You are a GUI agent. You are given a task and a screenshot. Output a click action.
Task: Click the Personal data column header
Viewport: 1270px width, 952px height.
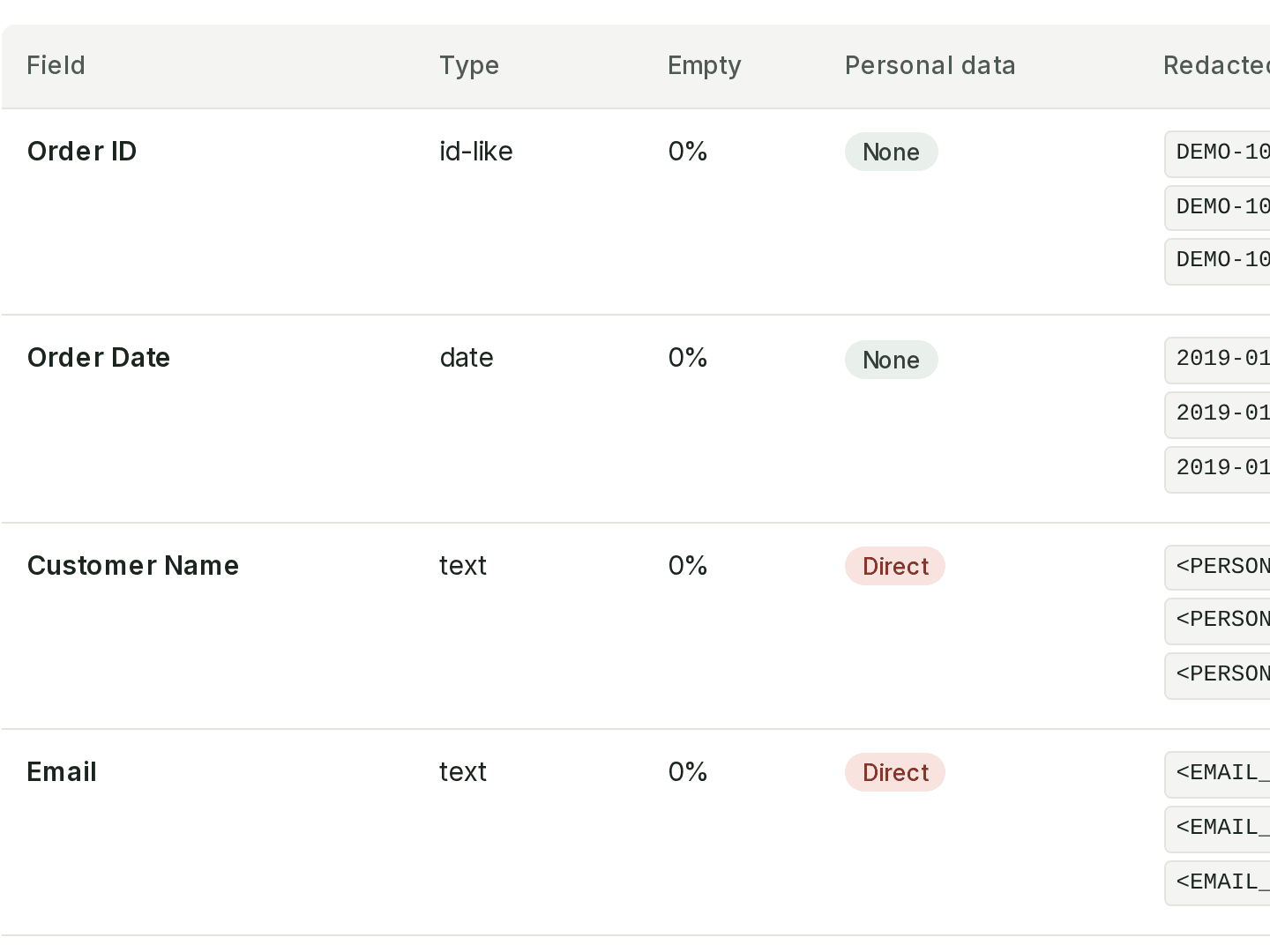coord(930,65)
